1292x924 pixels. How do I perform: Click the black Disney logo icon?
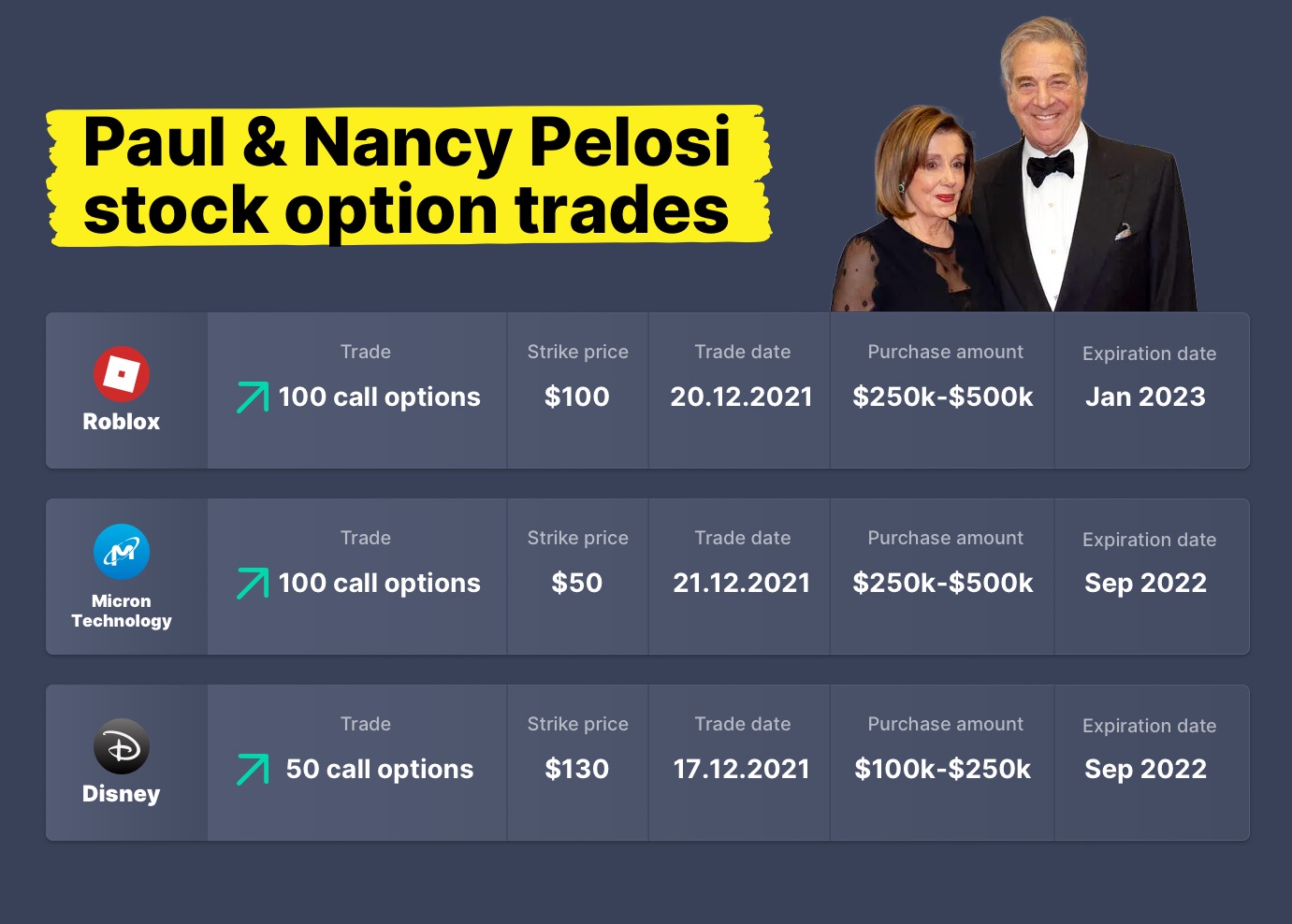click(122, 746)
